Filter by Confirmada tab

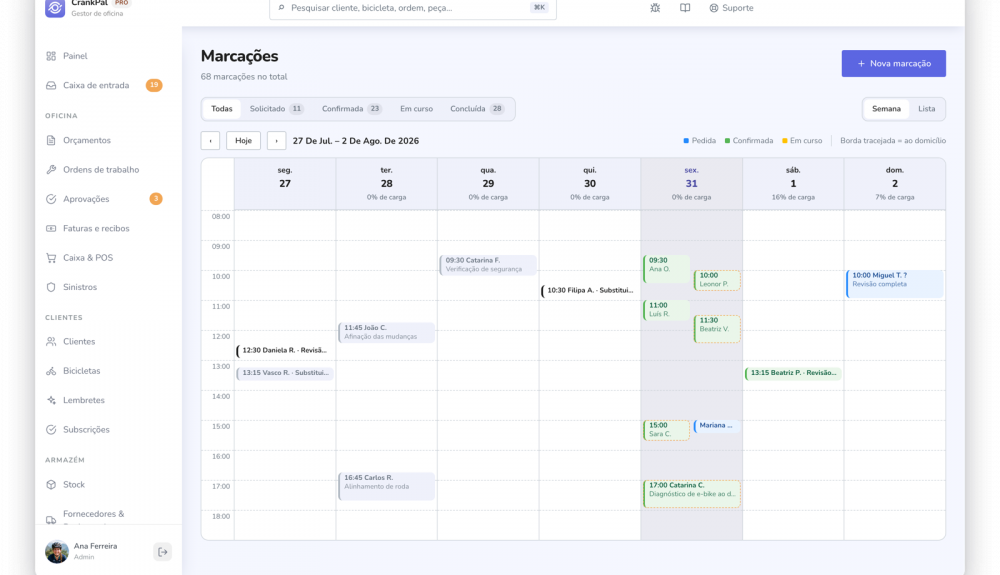[351, 109]
